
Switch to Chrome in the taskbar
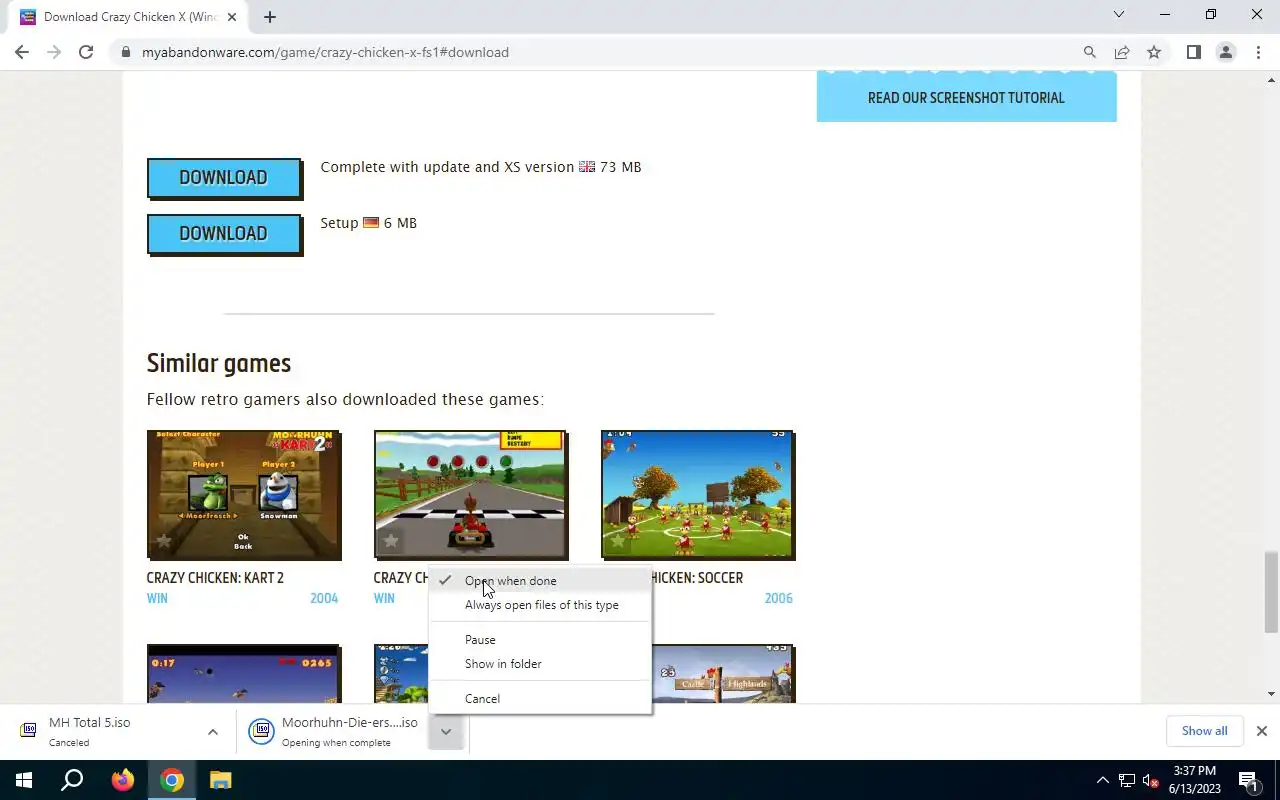click(x=172, y=780)
